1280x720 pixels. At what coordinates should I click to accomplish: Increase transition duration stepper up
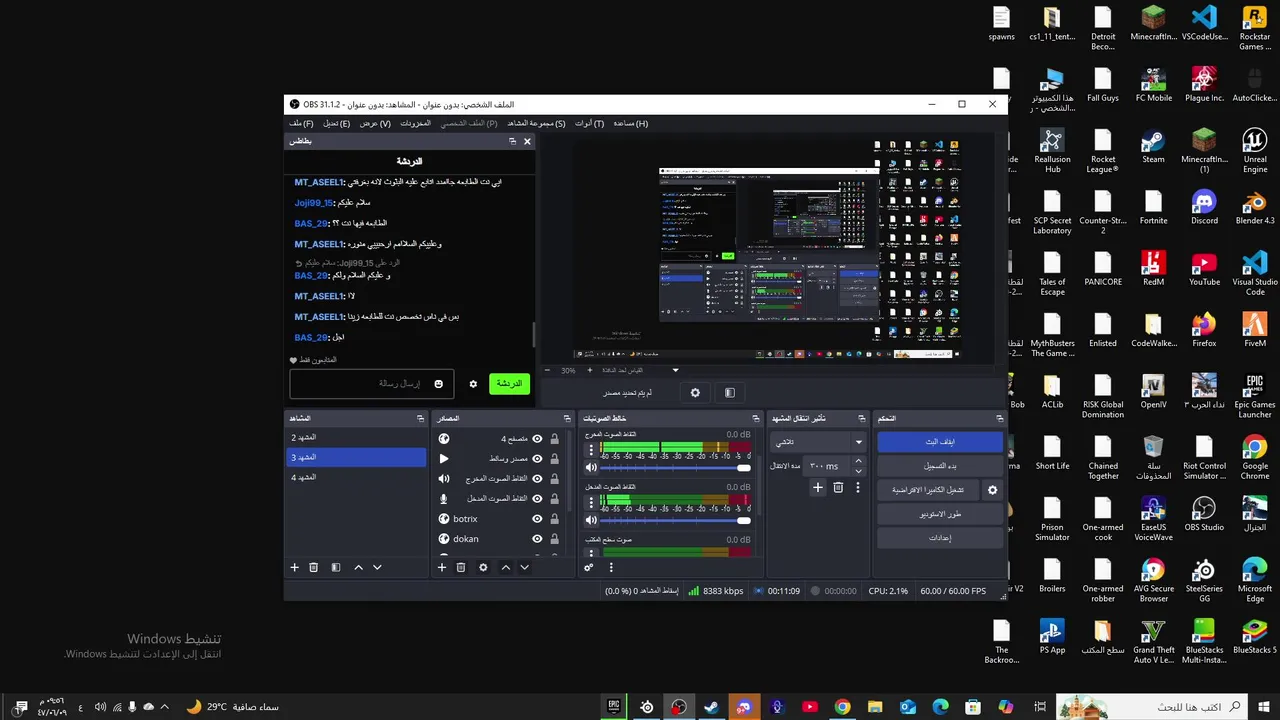pos(858,462)
